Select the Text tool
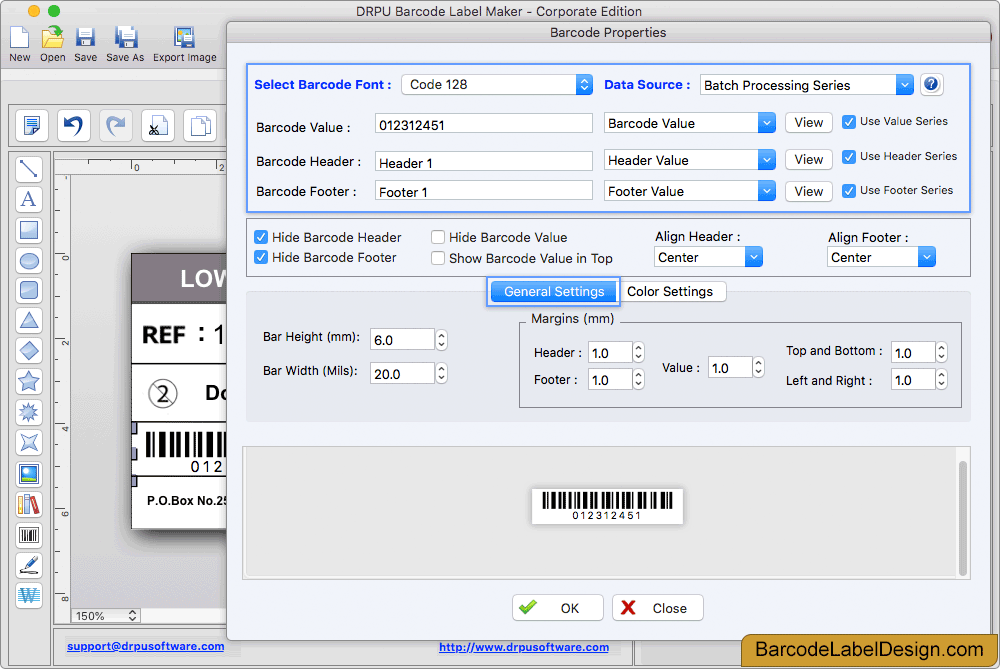This screenshot has height=669, width=1000. 29,199
